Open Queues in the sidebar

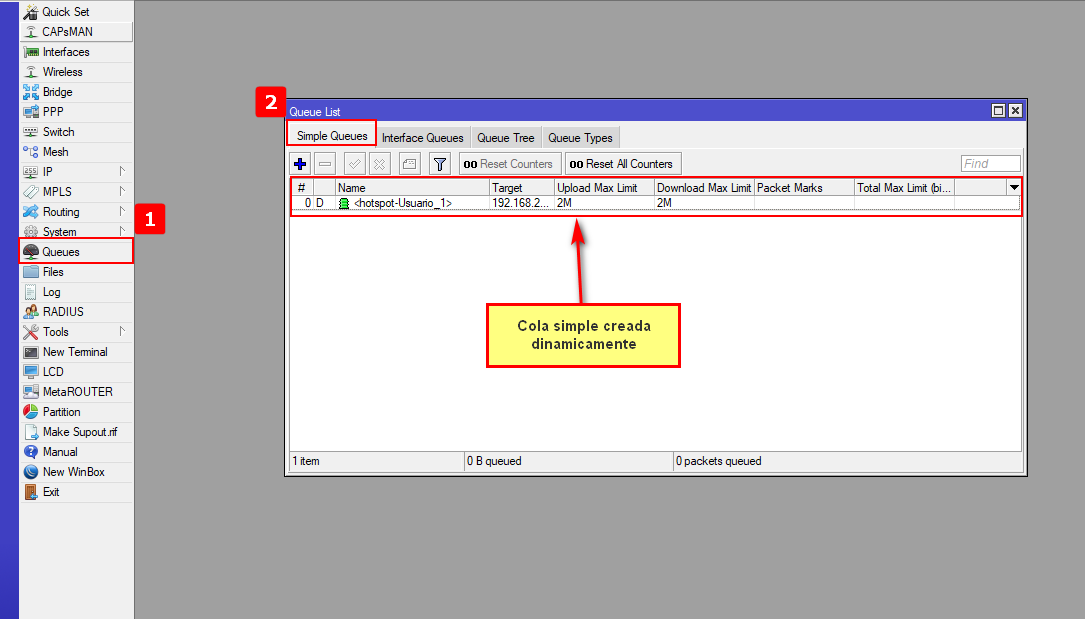point(61,252)
